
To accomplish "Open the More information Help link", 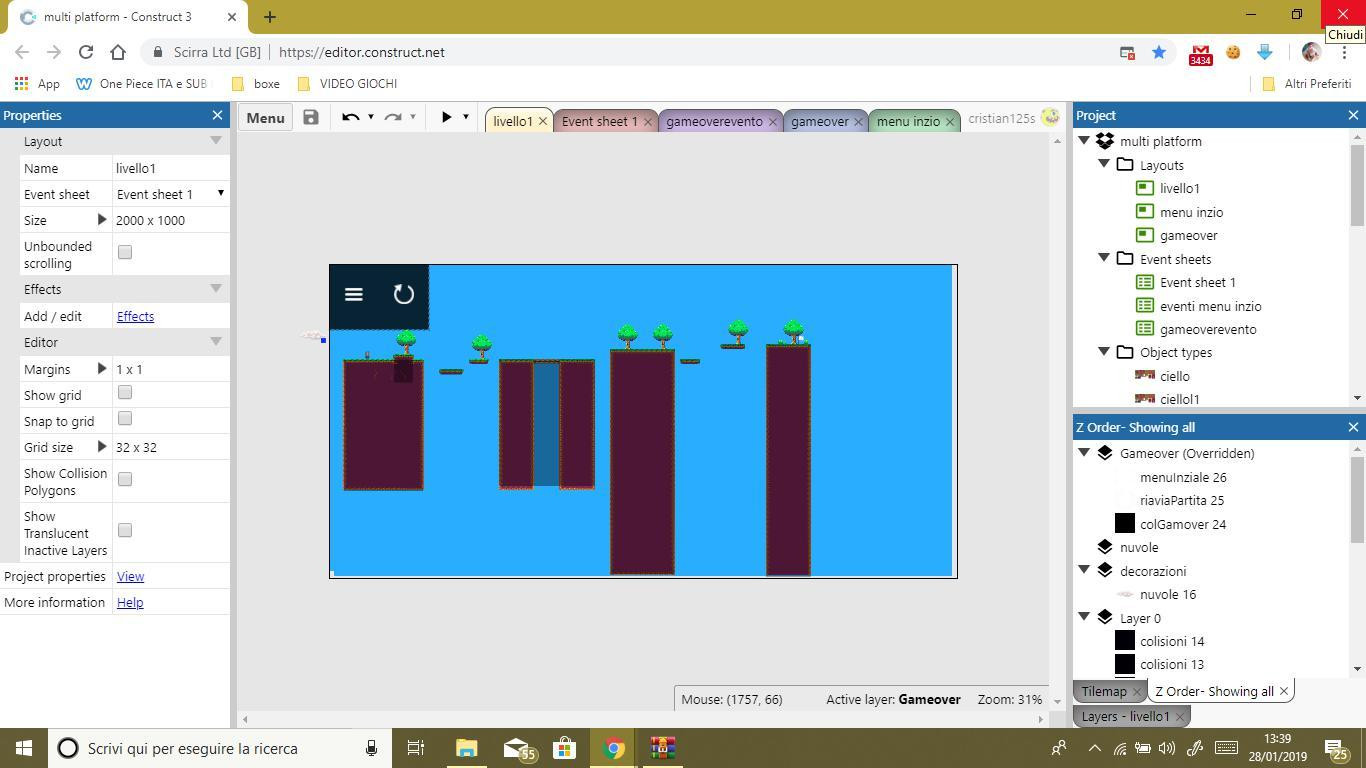I will point(130,602).
